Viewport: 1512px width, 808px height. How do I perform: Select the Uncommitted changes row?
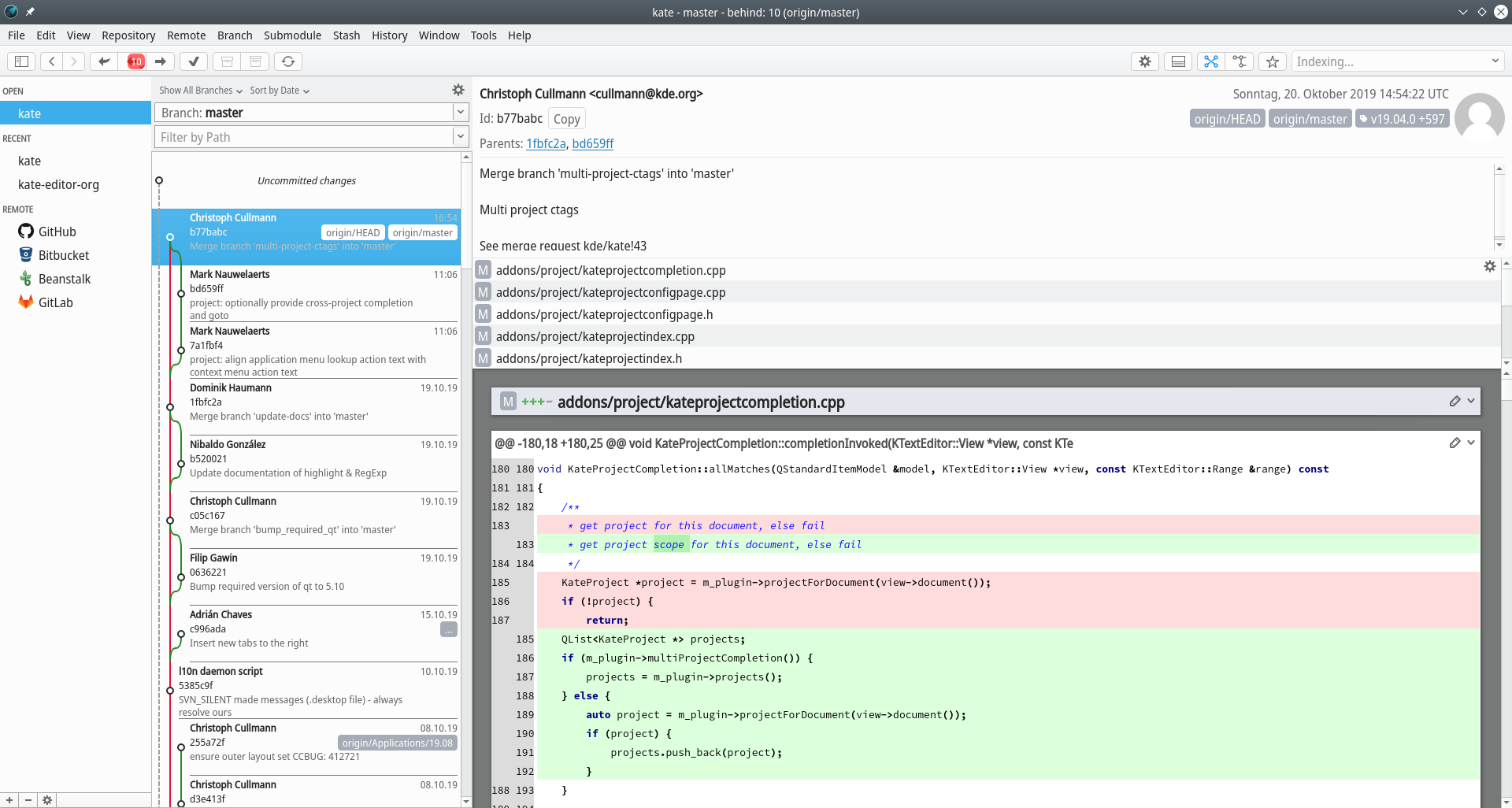[x=306, y=180]
